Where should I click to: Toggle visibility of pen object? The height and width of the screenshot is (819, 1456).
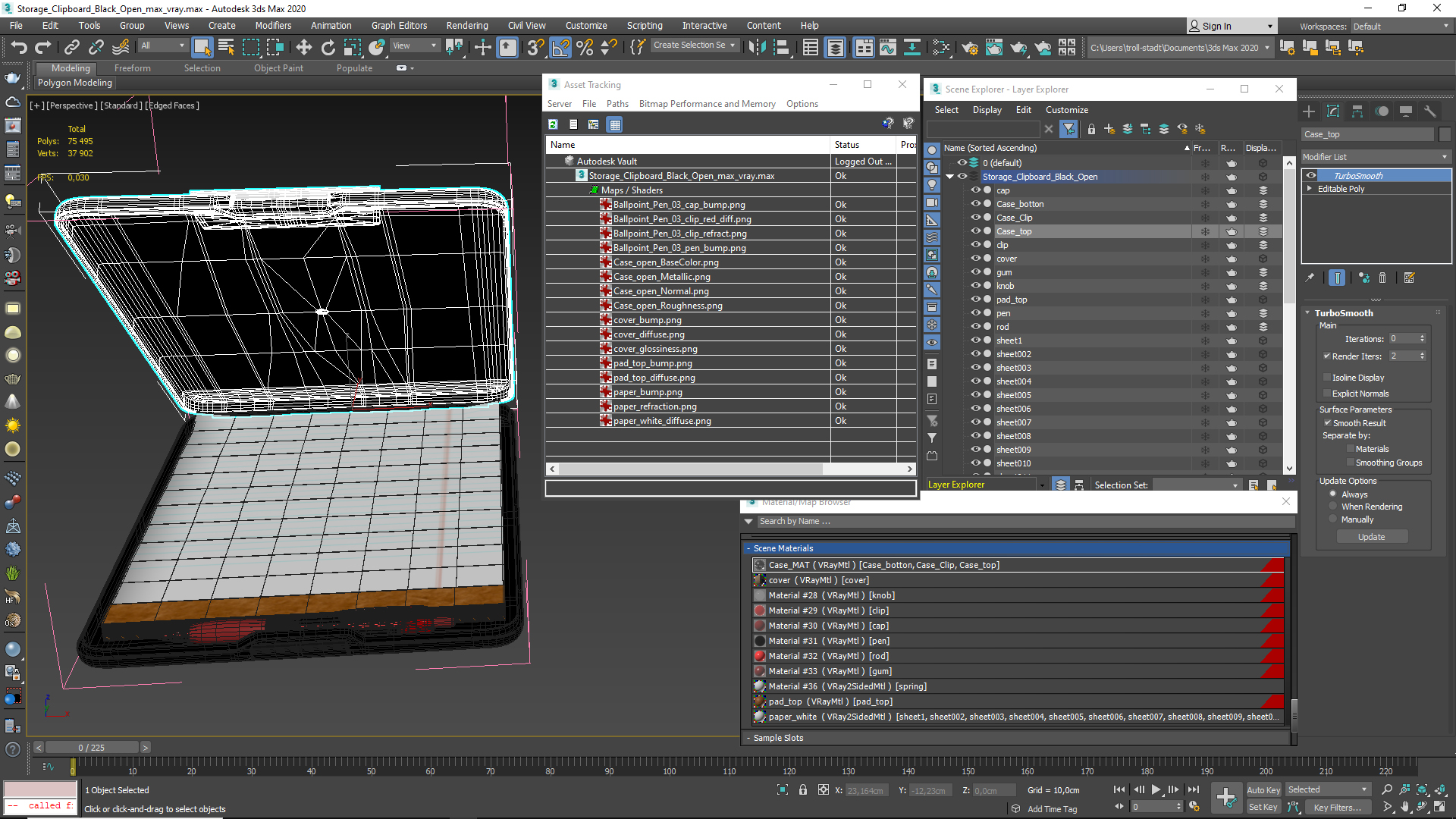(x=976, y=313)
